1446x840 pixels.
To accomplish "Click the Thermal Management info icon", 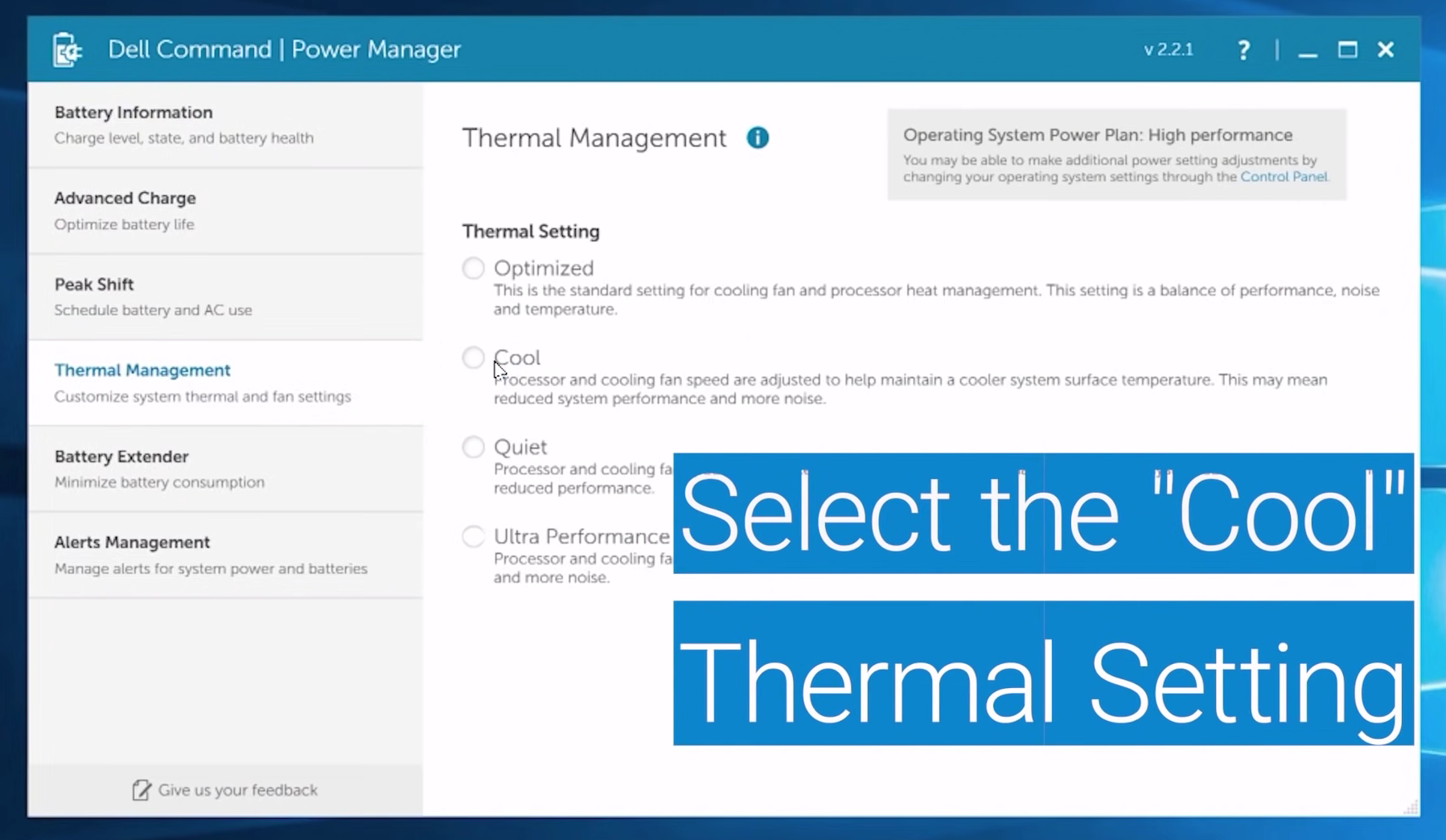I will [758, 137].
